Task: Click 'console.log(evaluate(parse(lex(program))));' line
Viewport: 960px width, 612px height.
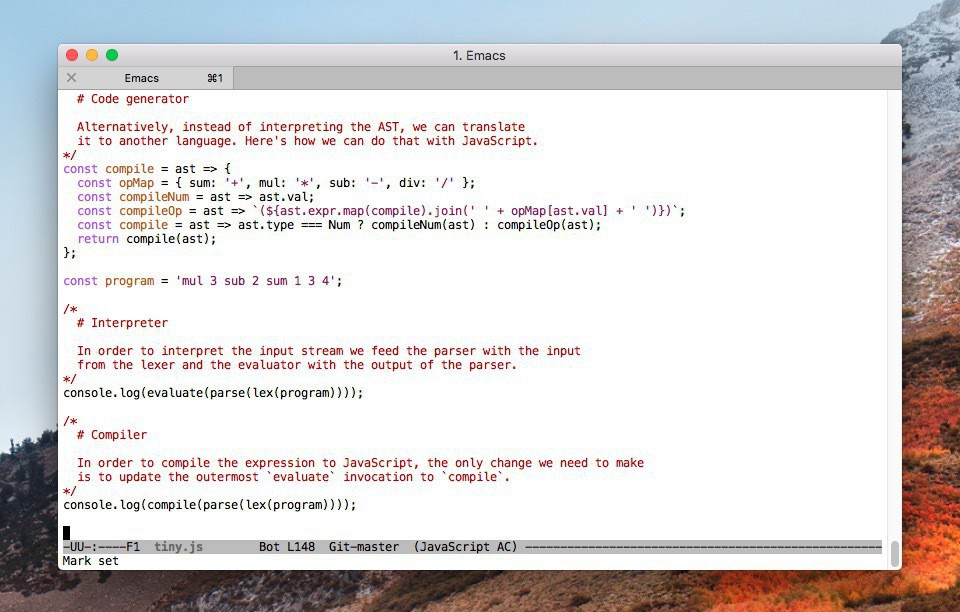Action: (213, 393)
